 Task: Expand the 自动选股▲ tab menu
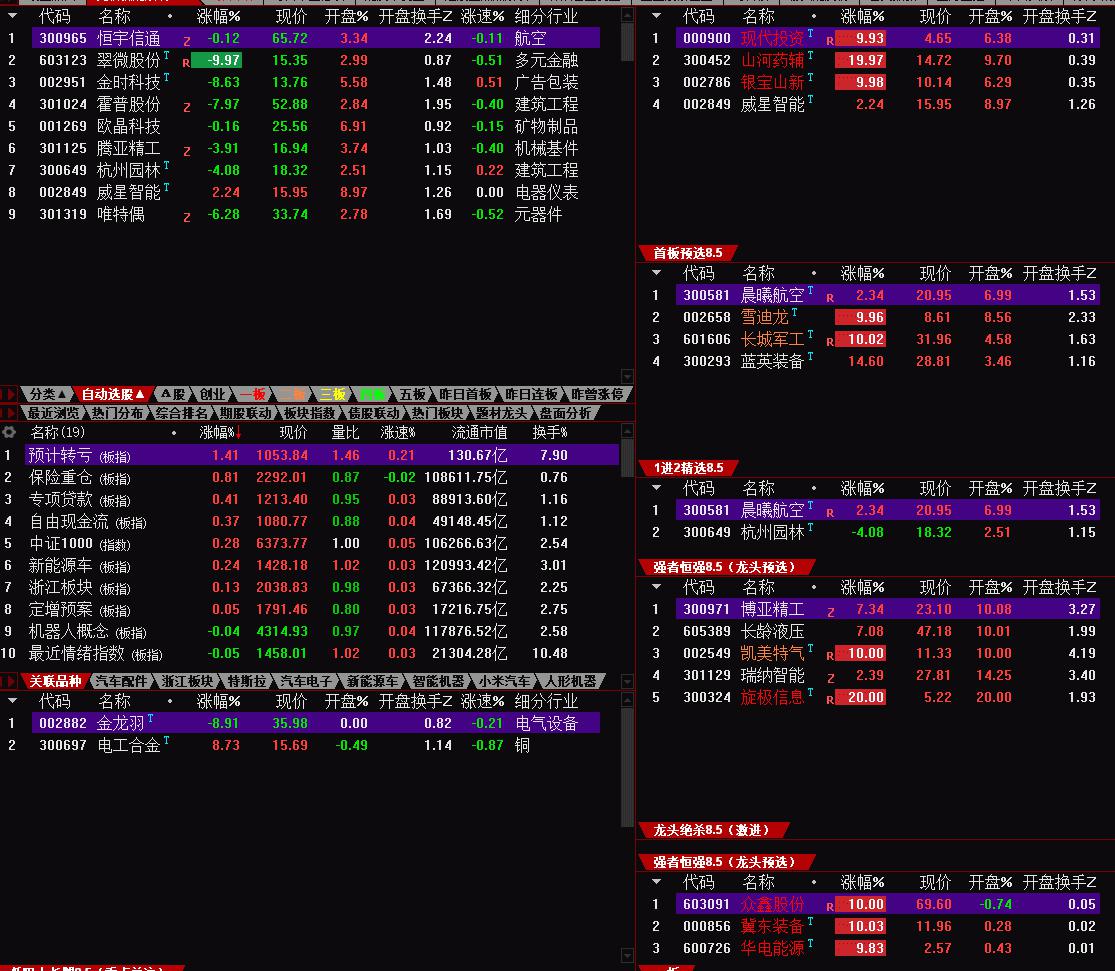click(112, 394)
